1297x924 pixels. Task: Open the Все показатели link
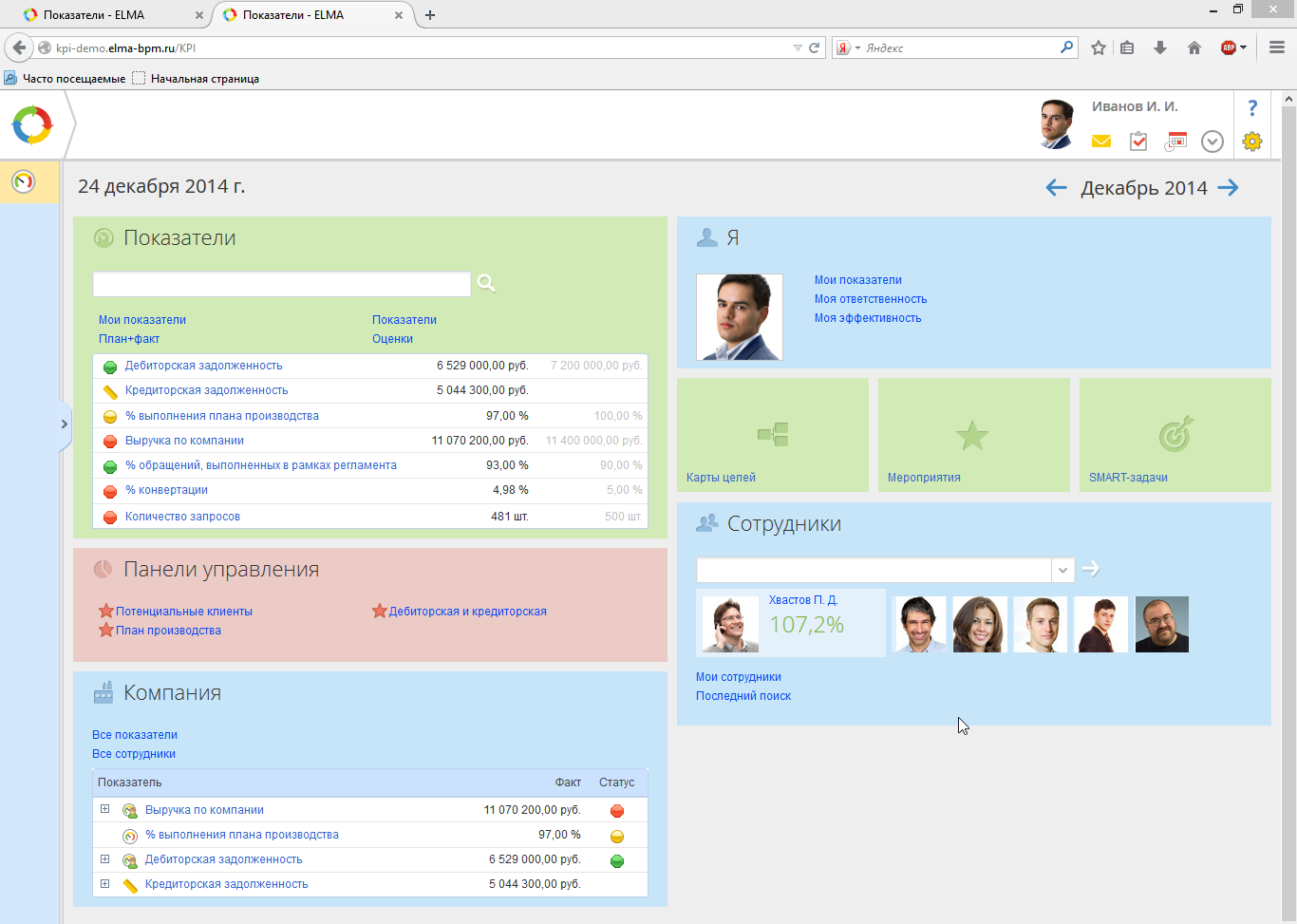(x=135, y=735)
